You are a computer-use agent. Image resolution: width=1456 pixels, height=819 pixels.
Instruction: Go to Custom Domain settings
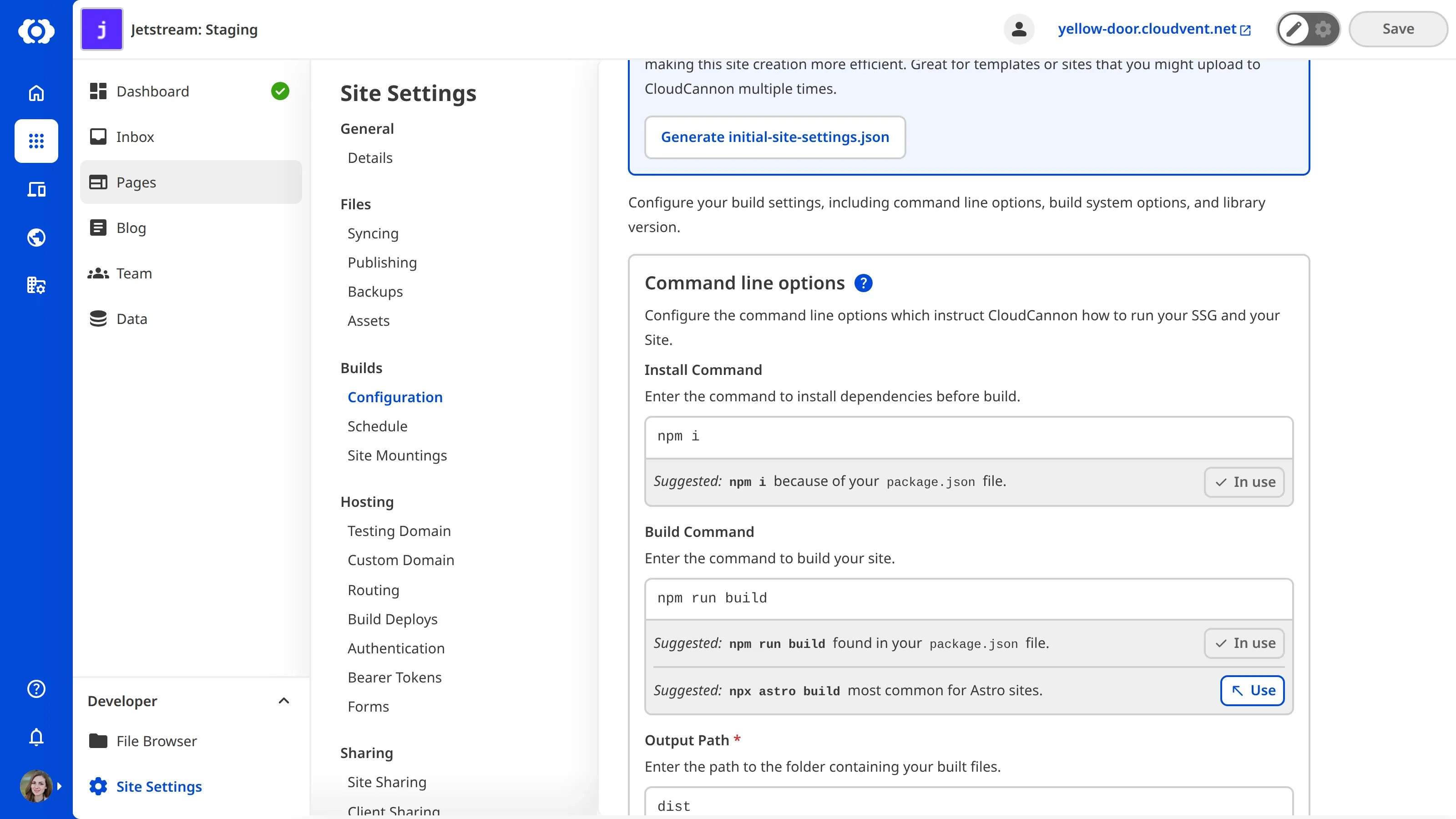coord(401,560)
